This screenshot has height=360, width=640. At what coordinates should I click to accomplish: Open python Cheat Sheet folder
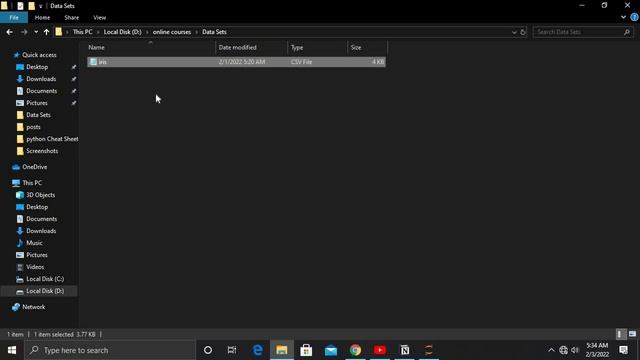pos(52,139)
